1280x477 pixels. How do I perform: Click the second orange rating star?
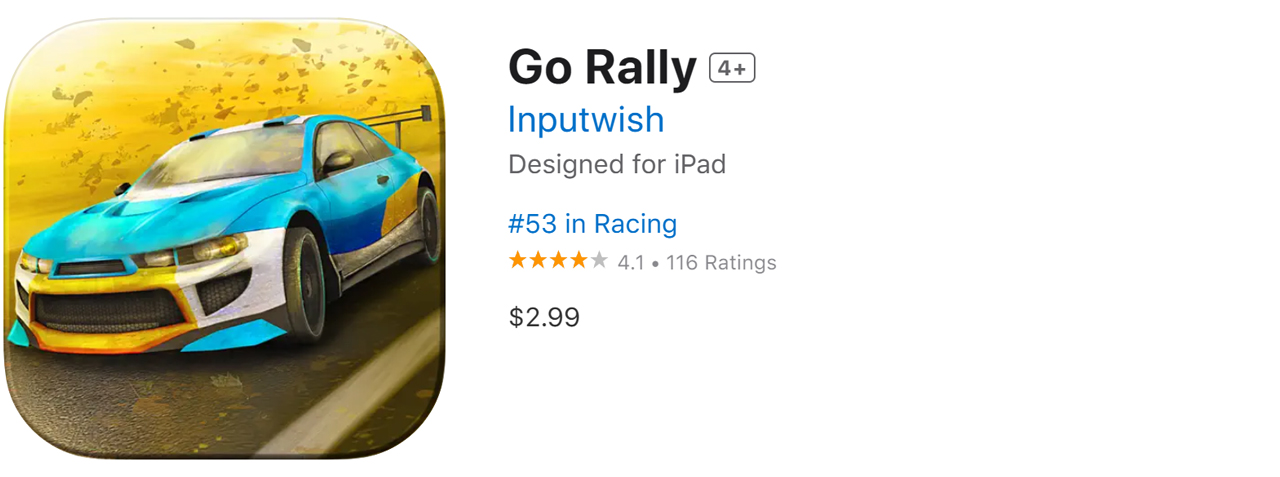click(x=538, y=261)
